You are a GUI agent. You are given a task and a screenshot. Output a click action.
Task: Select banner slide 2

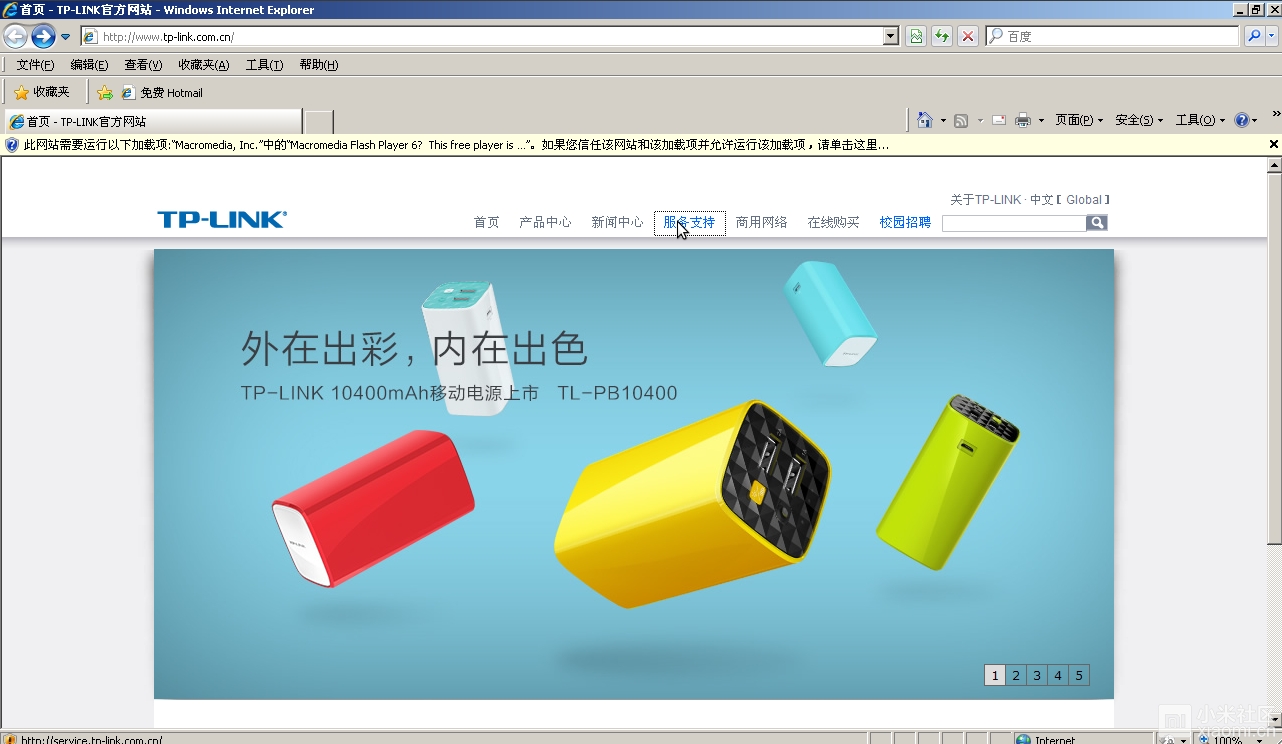pos(1016,675)
